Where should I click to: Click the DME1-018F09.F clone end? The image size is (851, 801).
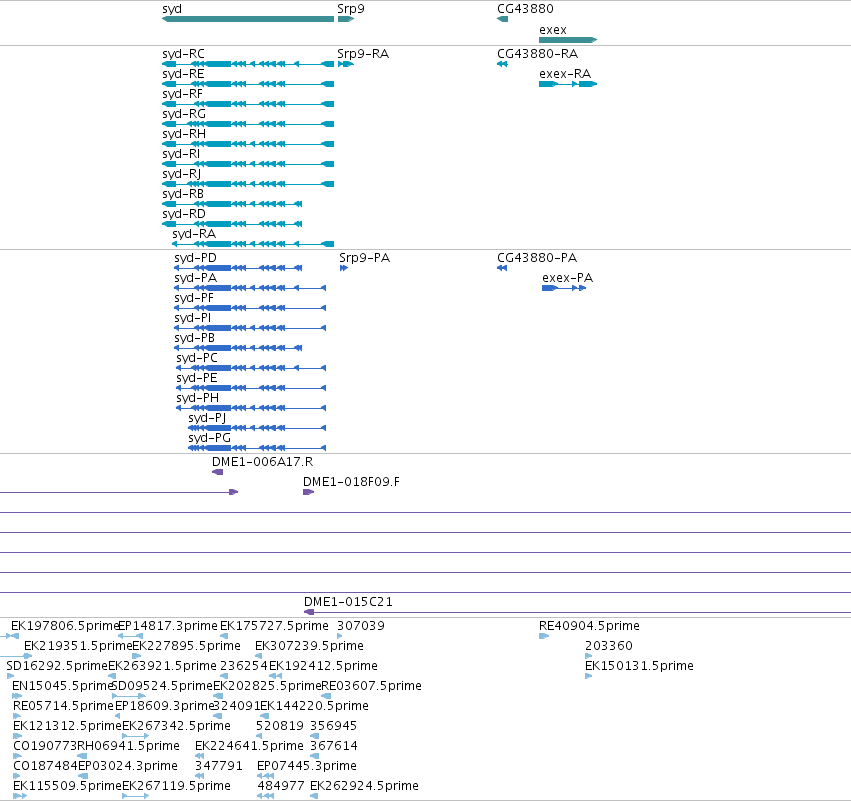click(x=309, y=492)
